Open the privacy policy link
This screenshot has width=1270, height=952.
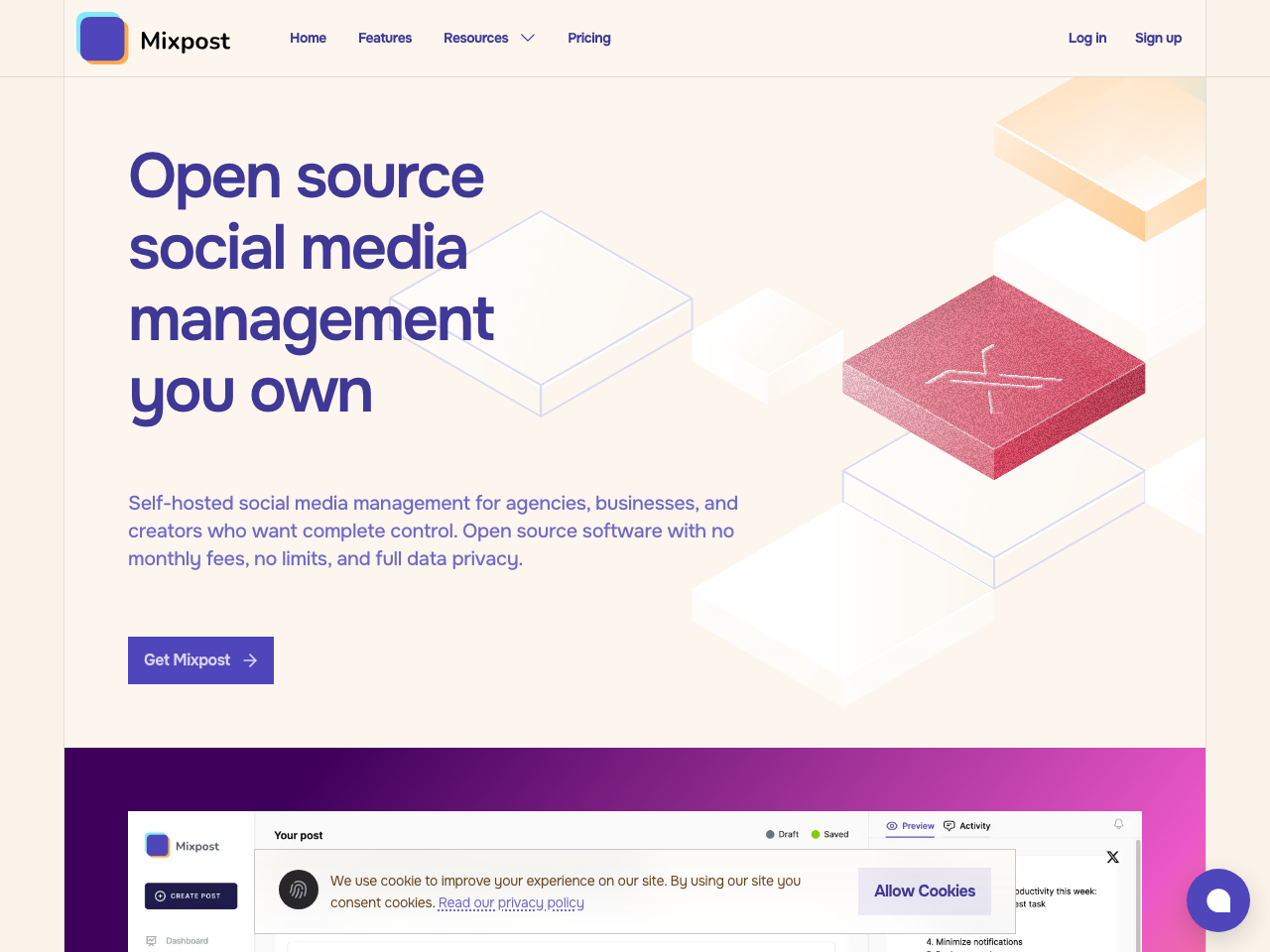(511, 902)
